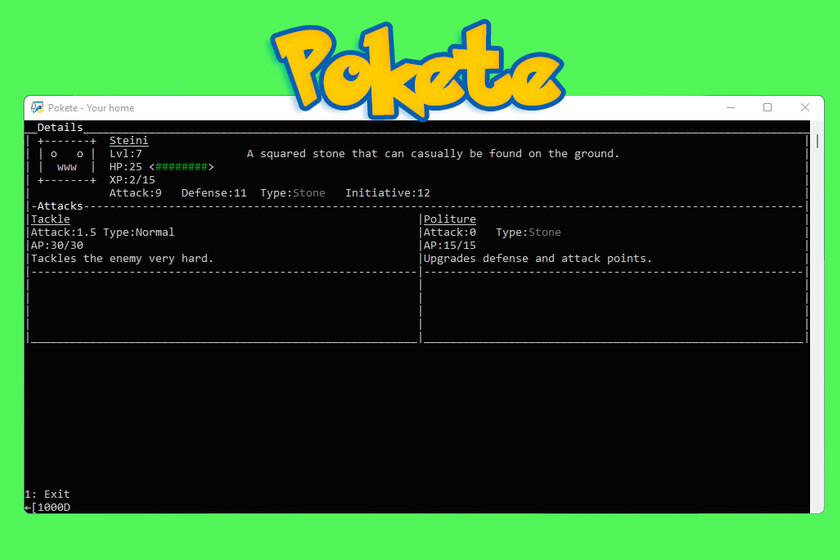Minimize the Pokete window

tap(730, 107)
